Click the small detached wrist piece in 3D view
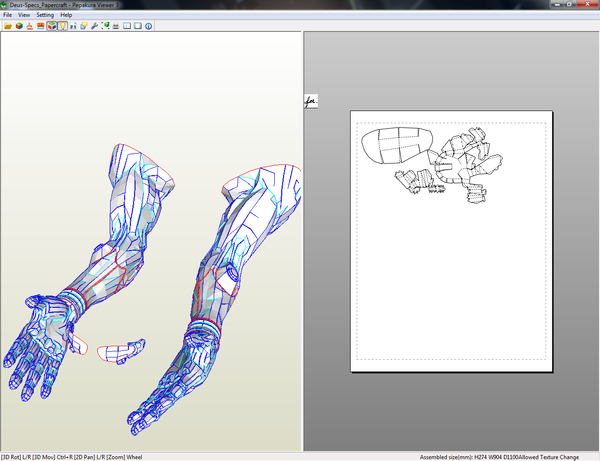 pos(121,351)
